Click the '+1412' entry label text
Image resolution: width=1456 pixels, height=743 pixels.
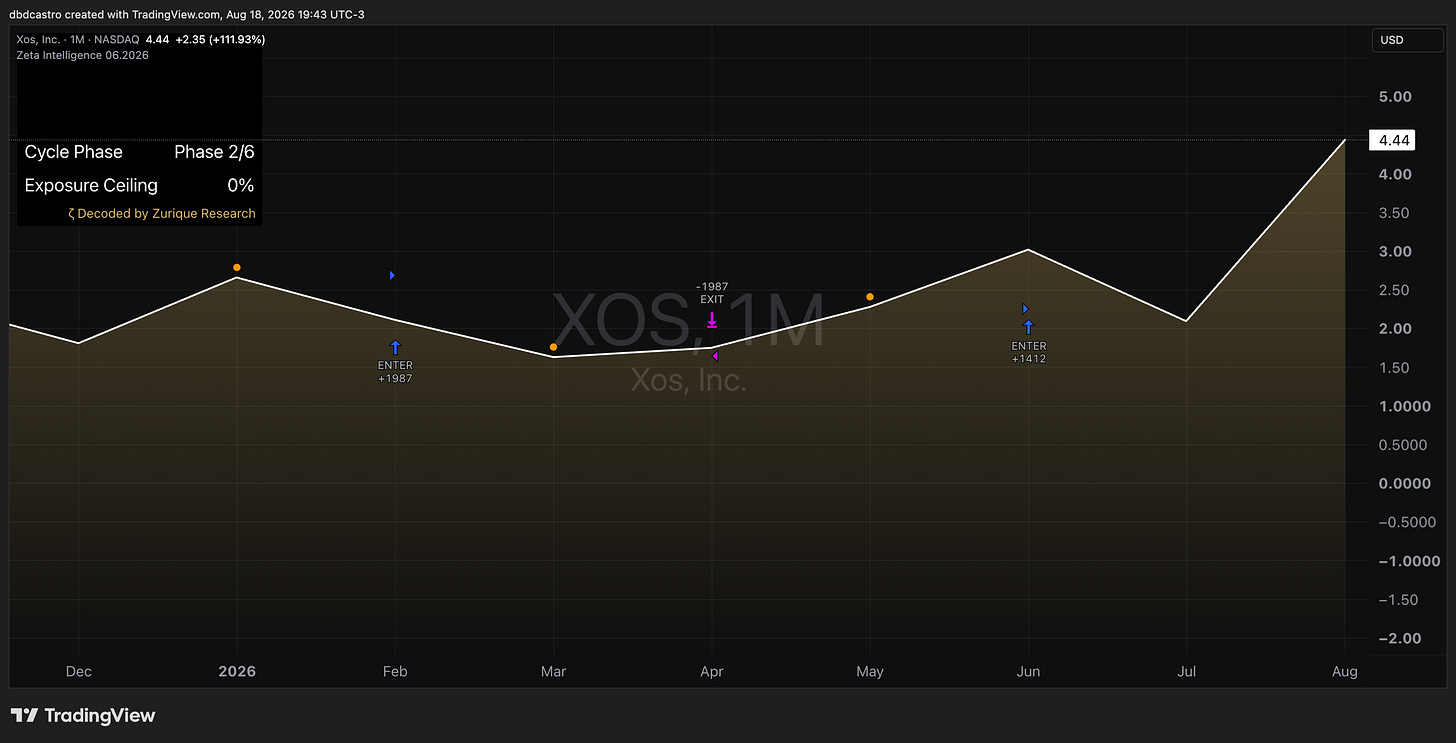(x=1029, y=359)
